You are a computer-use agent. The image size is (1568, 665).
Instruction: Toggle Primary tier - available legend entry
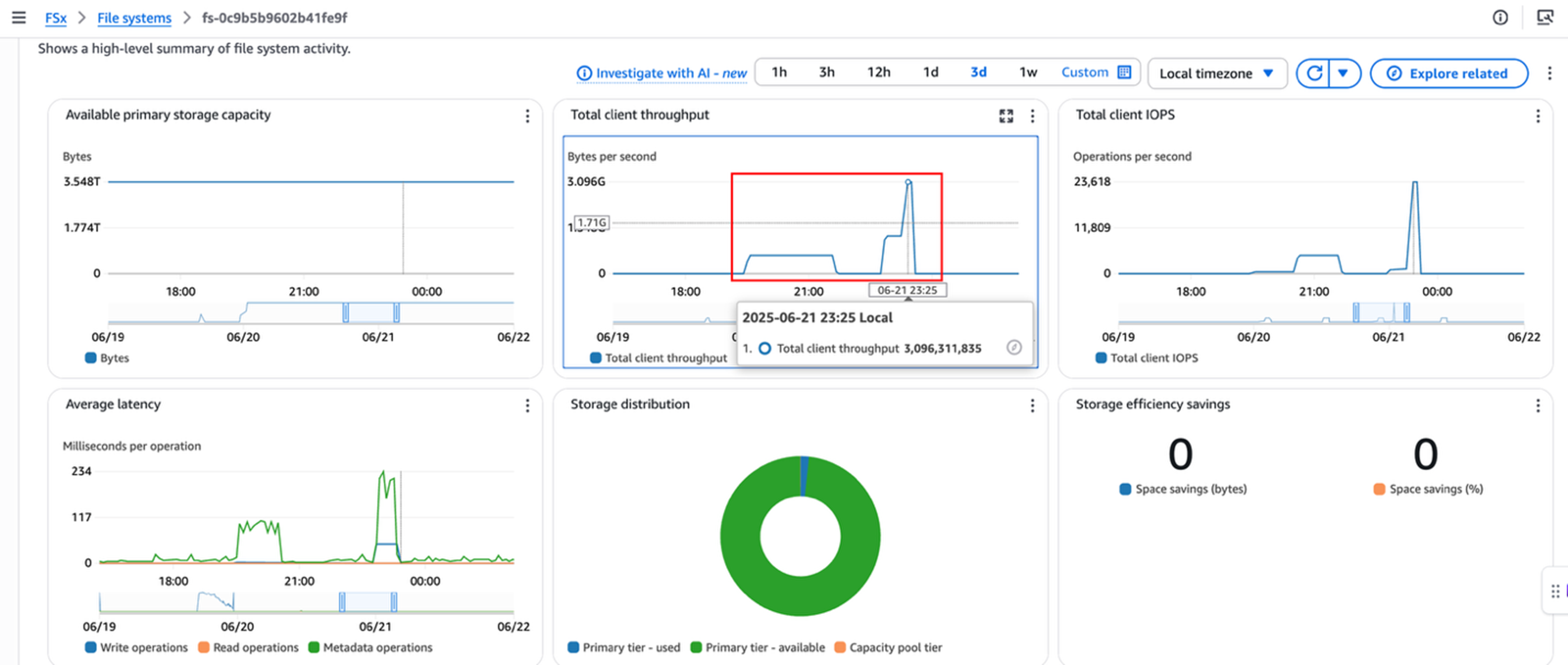coord(765,647)
